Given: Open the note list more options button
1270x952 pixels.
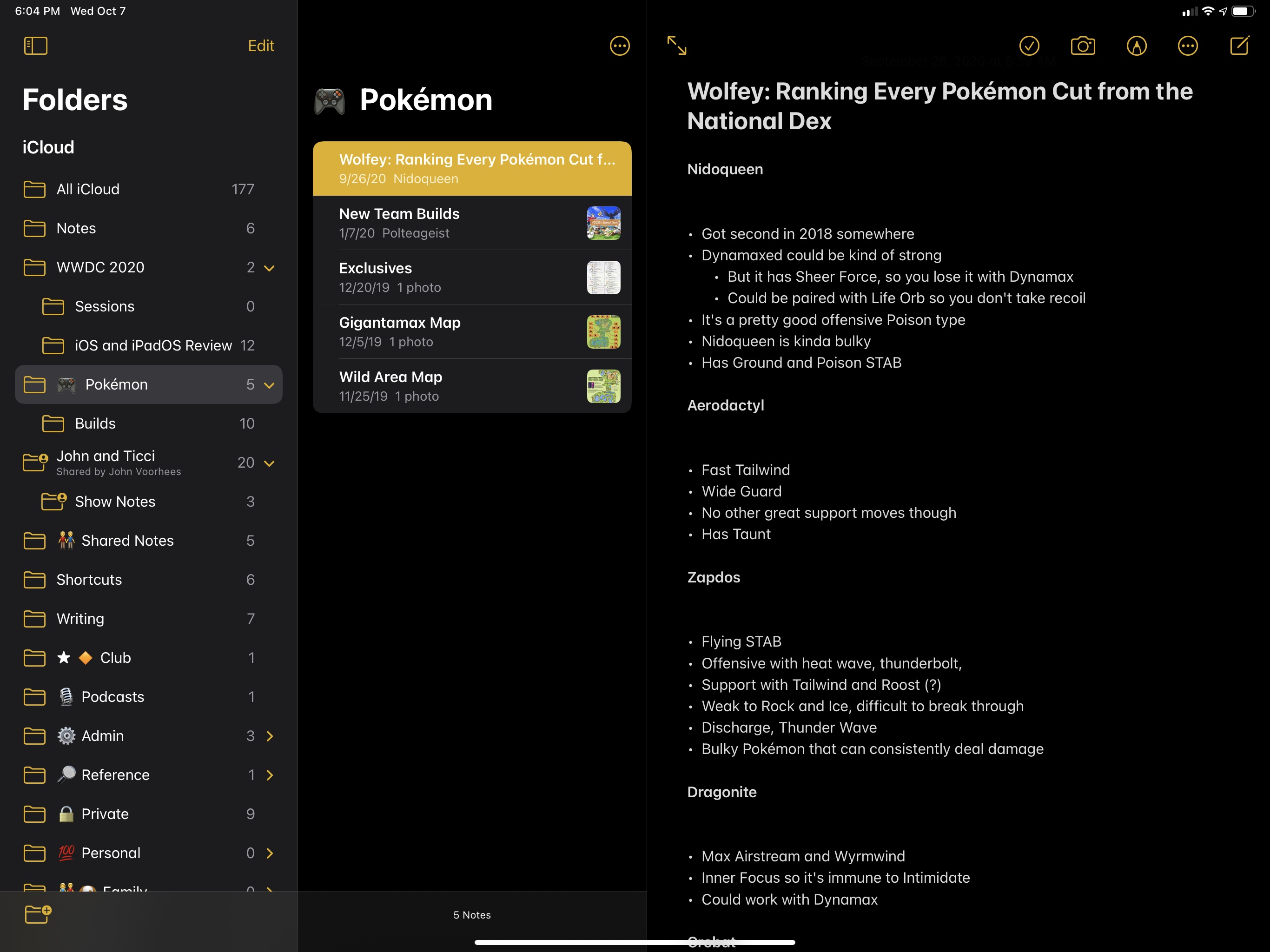Looking at the screenshot, I should click(620, 46).
